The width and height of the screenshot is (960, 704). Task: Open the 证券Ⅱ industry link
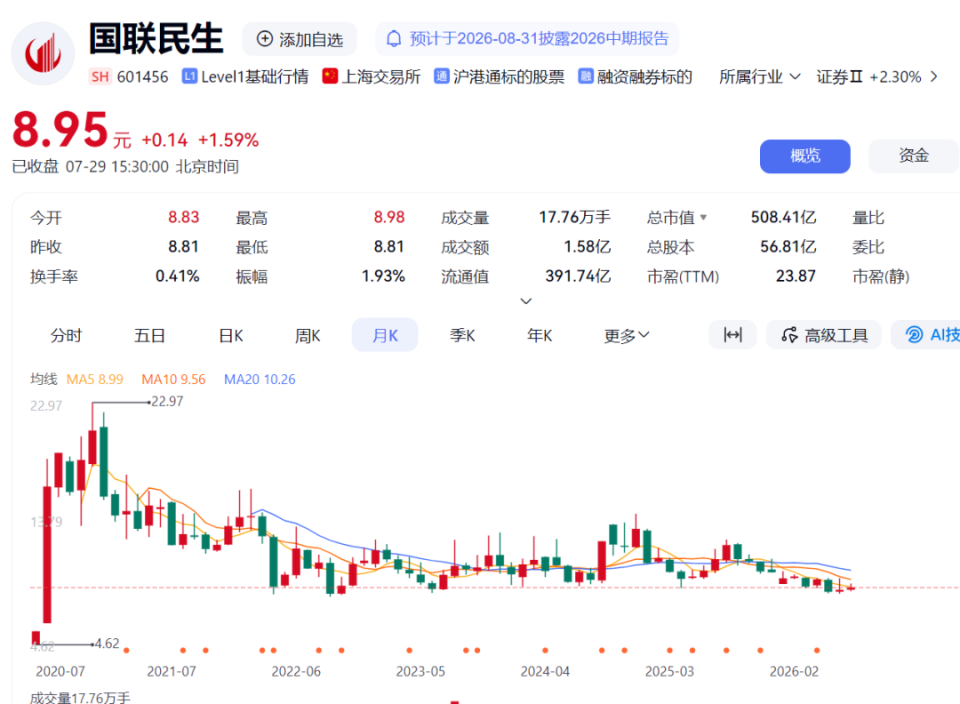839,77
